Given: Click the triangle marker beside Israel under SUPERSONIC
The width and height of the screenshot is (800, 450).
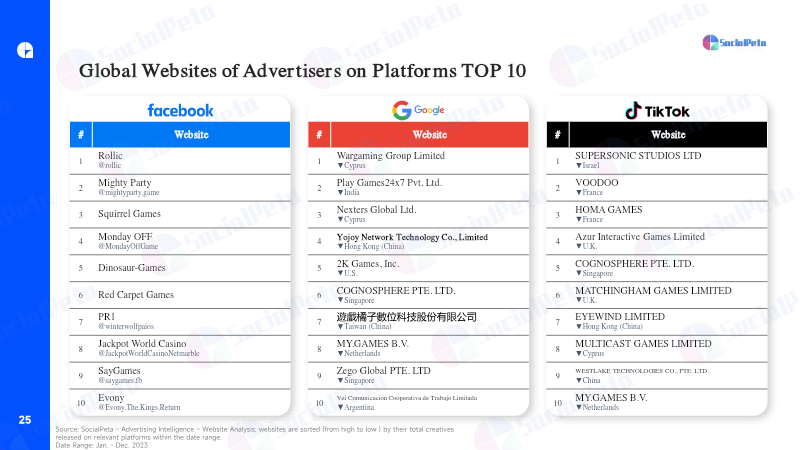Looking at the screenshot, I should click(579, 166).
